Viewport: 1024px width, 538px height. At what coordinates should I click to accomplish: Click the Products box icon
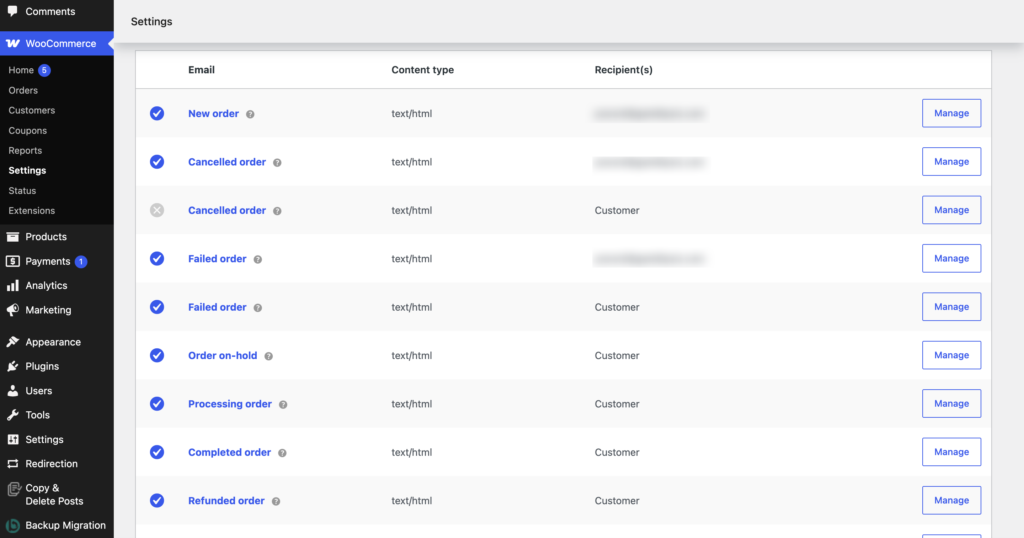(12, 236)
